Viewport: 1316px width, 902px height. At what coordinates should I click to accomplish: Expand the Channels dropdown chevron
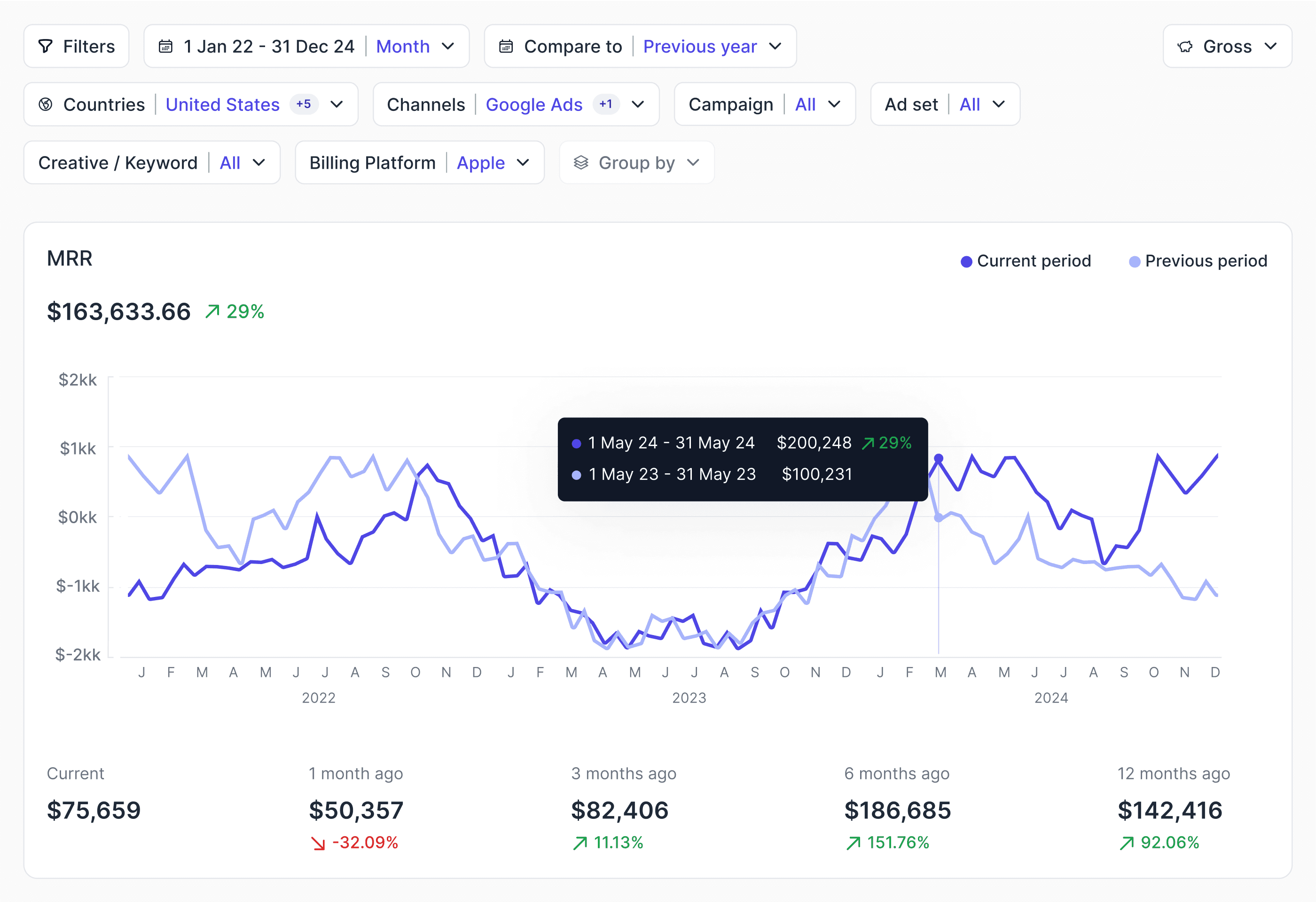click(638, 104)
